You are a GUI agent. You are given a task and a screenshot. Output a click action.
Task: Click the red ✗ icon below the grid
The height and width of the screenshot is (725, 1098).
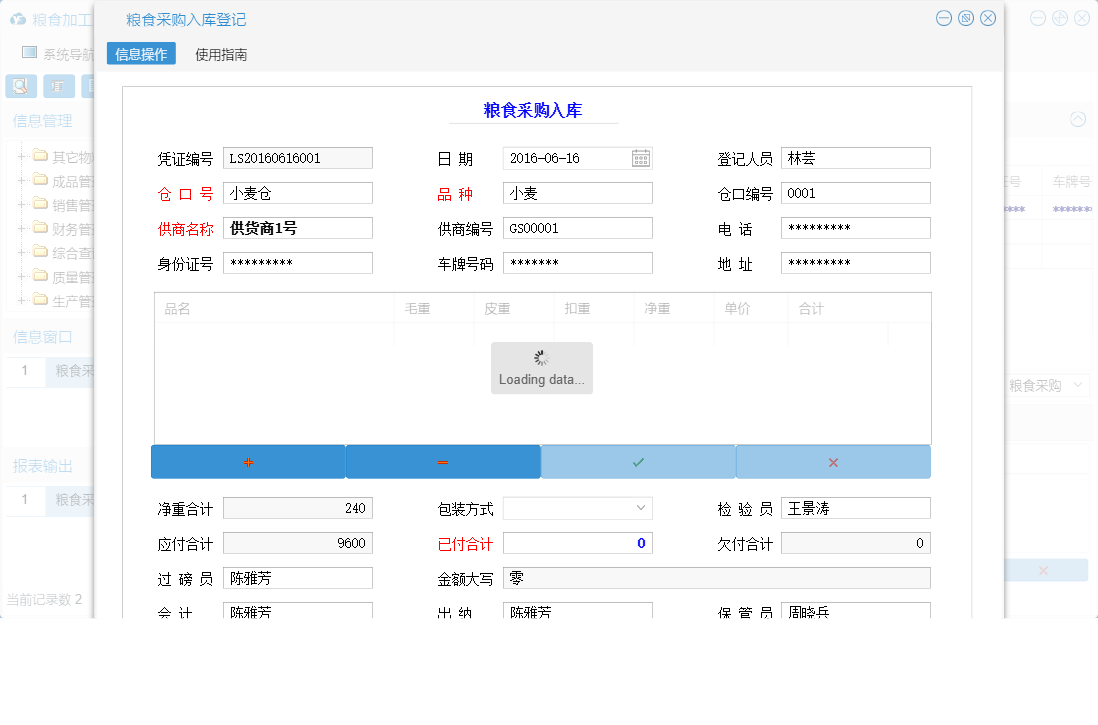pyautogui.click(x=831, y=461)
